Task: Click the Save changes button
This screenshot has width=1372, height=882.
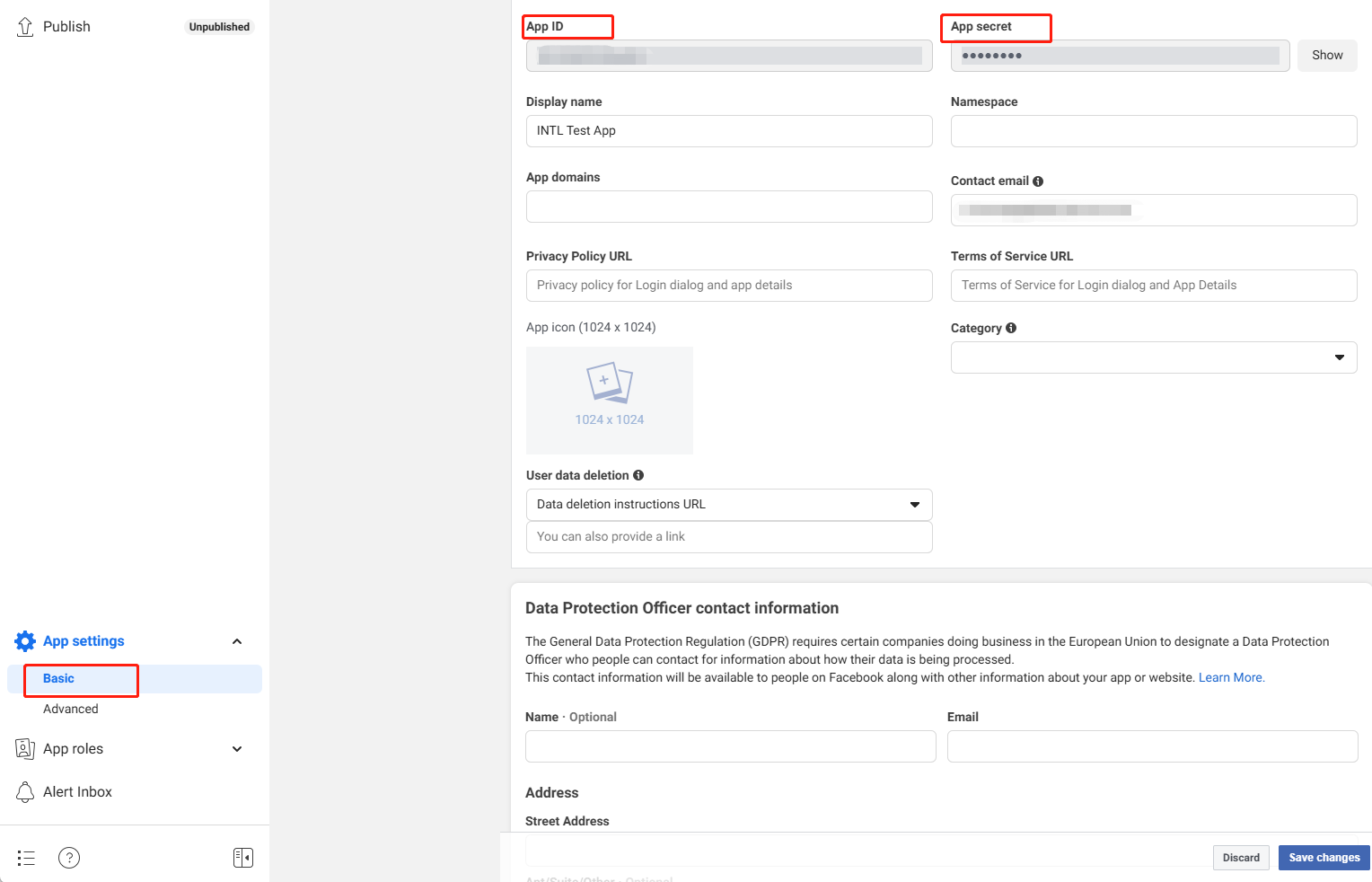Action: coord(1324,857)
